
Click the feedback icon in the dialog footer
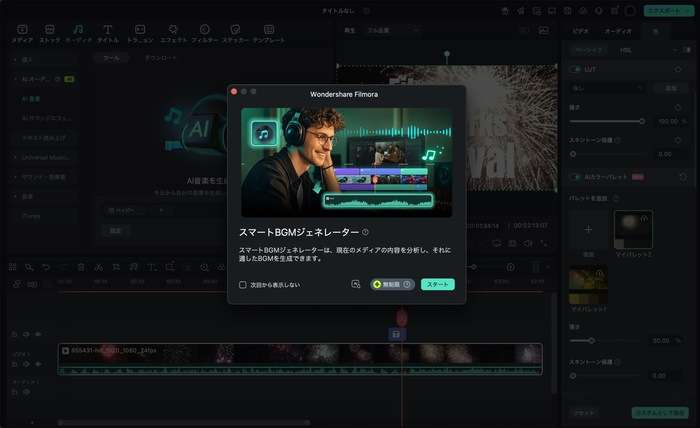point(356,284)
